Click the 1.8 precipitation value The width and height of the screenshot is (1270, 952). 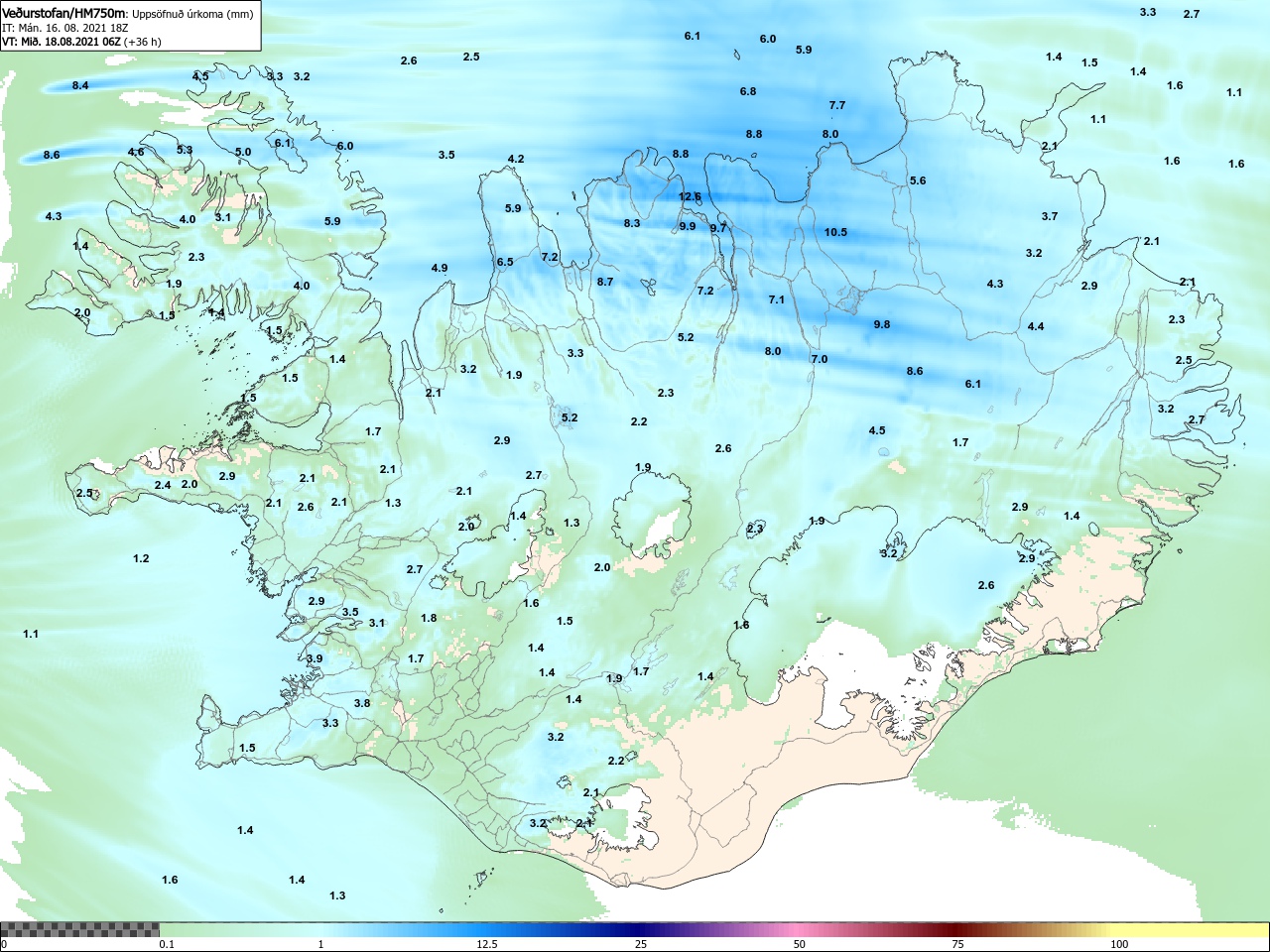[x=429, y=618]
